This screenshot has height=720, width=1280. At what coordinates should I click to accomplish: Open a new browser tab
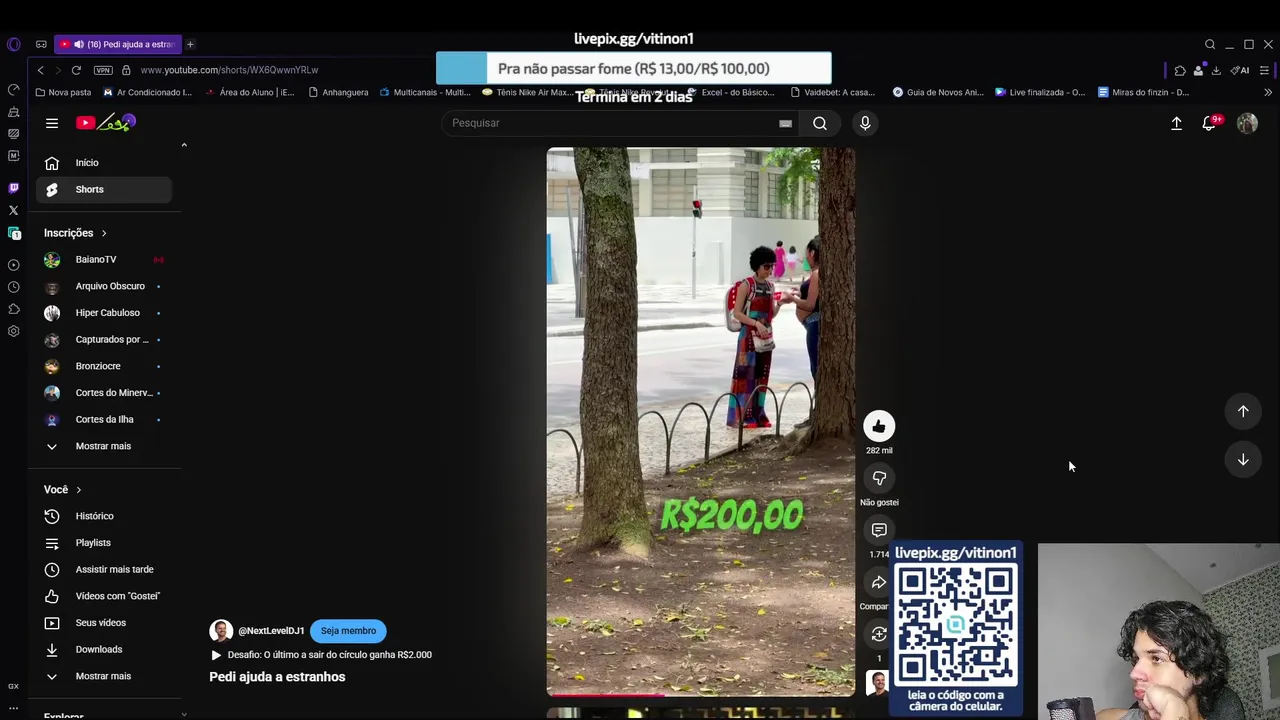pyautogui.click(x=190, y=44)
